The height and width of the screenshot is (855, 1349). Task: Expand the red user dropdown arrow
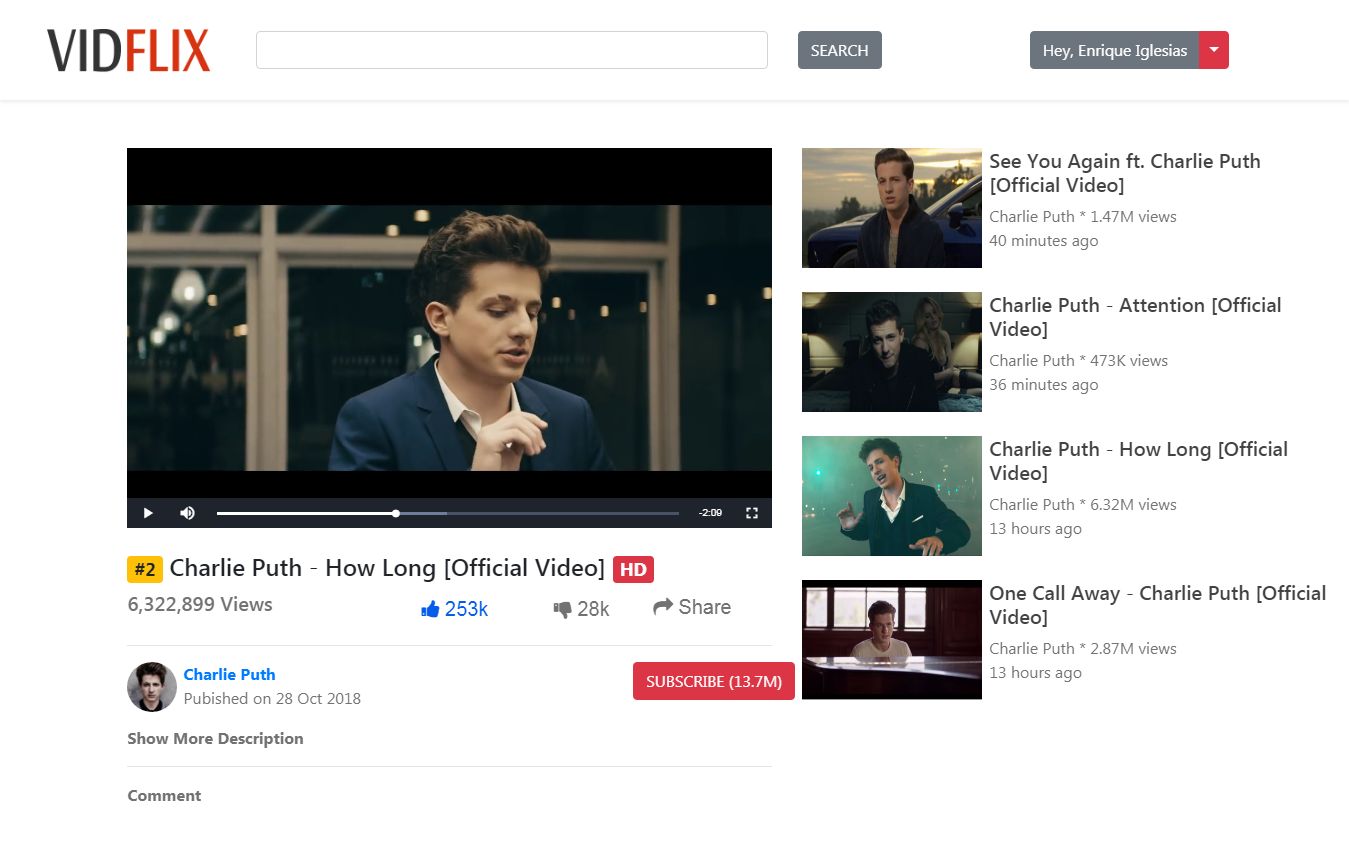coord(1214,50)
